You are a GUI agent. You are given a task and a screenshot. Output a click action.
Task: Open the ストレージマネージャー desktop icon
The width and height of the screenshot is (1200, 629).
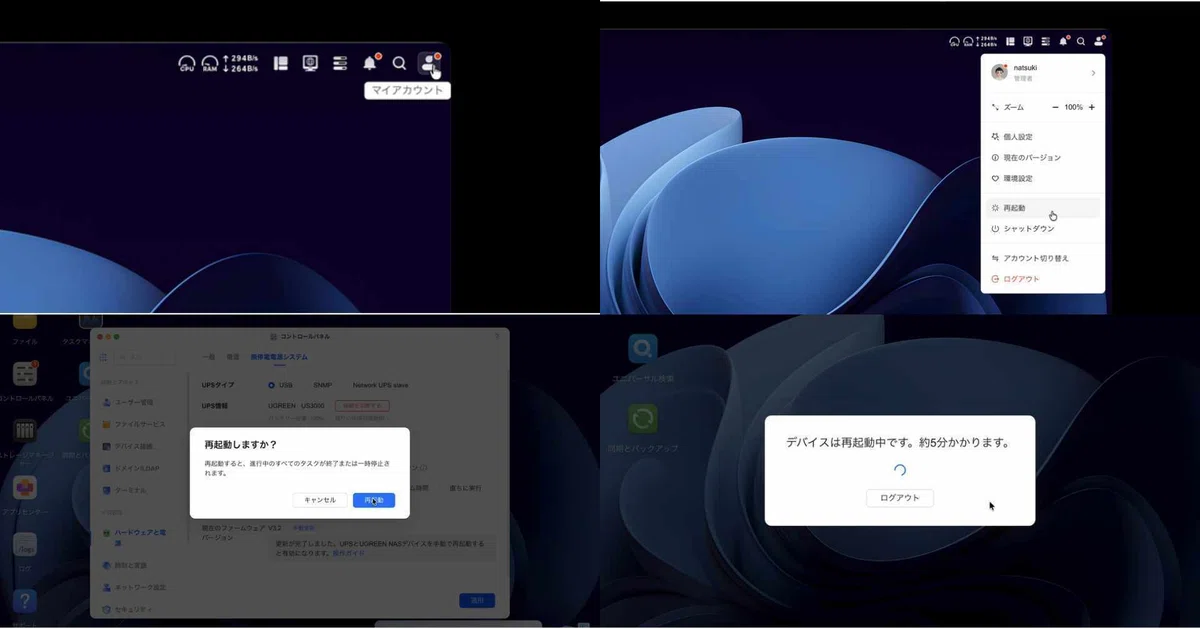(25, 431)
